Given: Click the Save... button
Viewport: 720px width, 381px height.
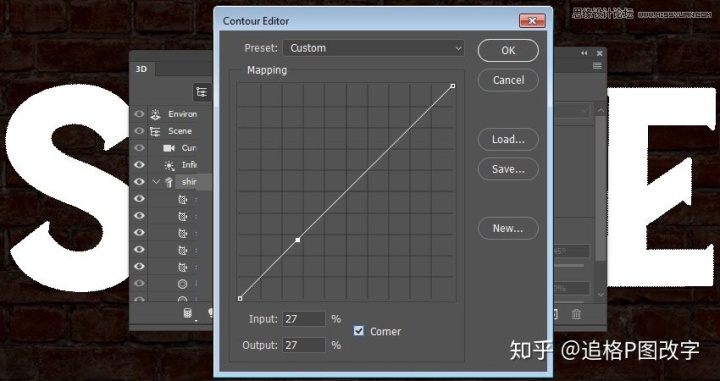Looking at the screenshot, I should (x=508, y=169).
